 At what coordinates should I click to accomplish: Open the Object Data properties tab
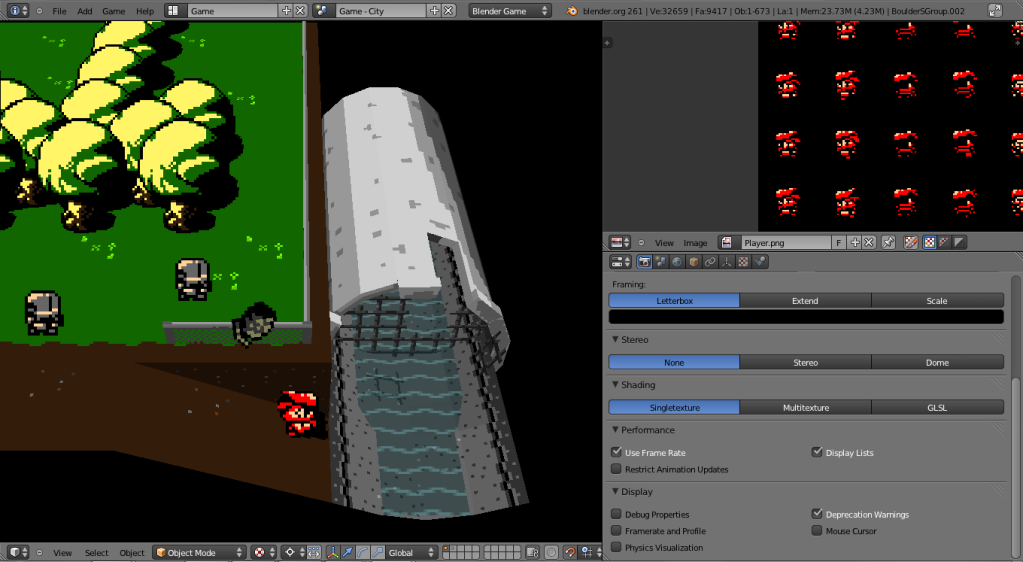click(726, 262)
